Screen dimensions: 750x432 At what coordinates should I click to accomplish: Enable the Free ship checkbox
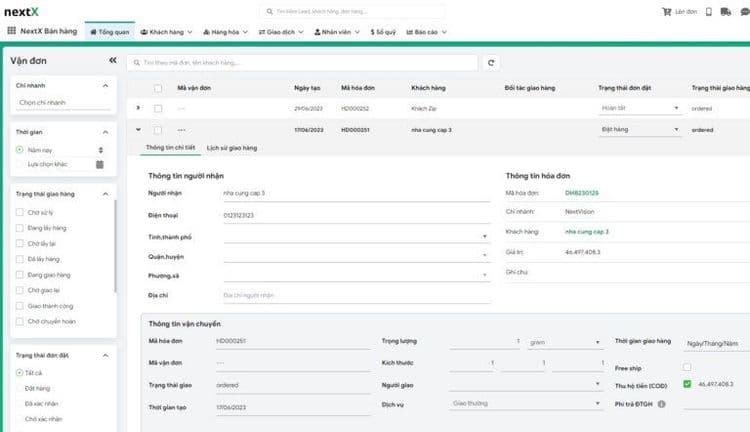point(686,367)
